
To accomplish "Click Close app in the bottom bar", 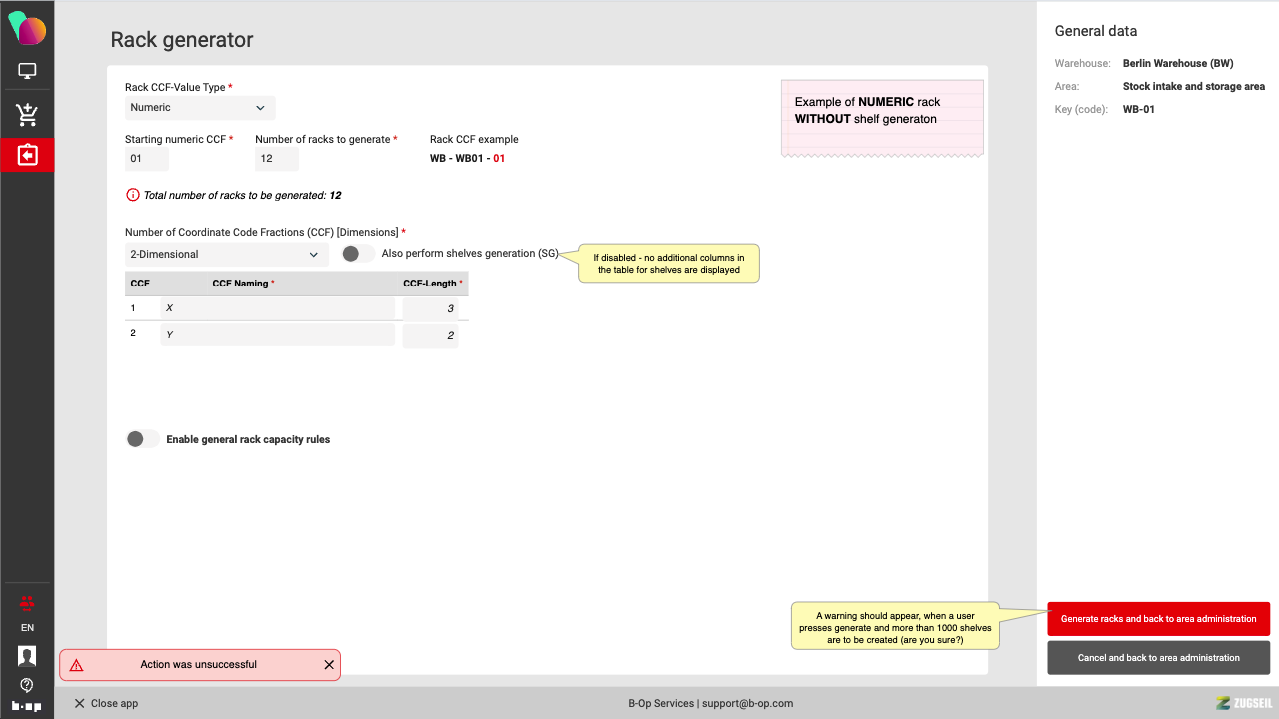I will [x=106, y=703].
